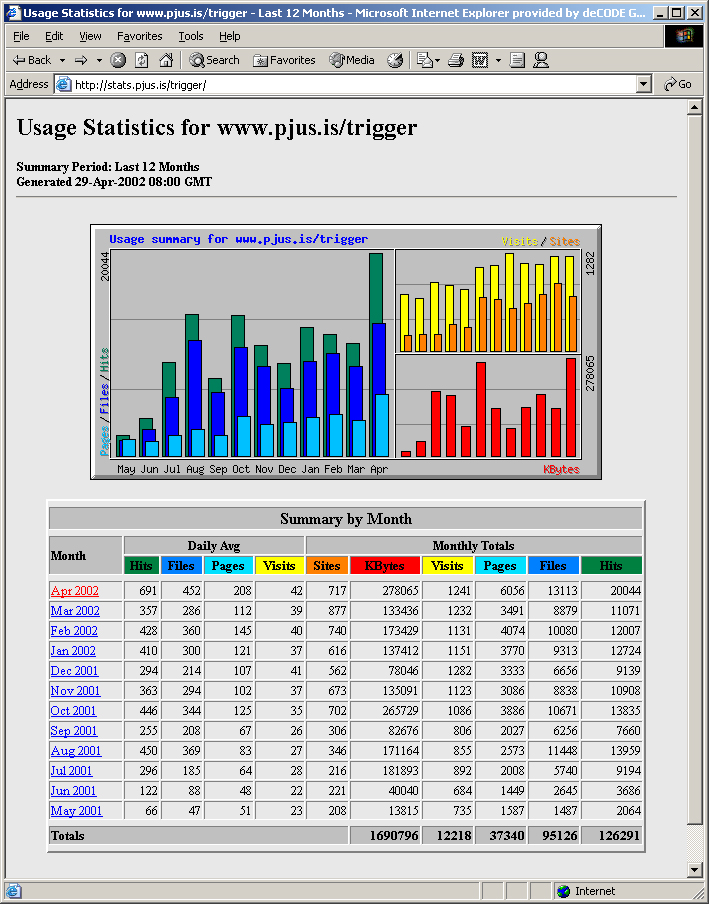
Task: Open the Edit menu
Action: click(54, 36)
